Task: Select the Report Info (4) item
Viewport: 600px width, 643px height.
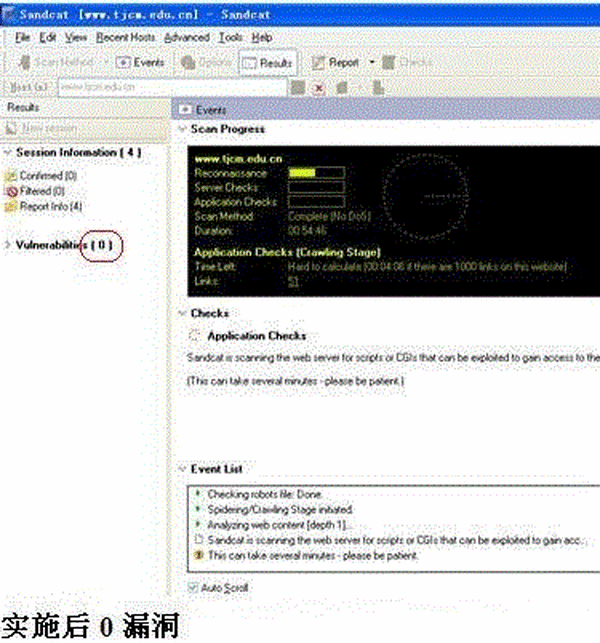Action: 43,206
